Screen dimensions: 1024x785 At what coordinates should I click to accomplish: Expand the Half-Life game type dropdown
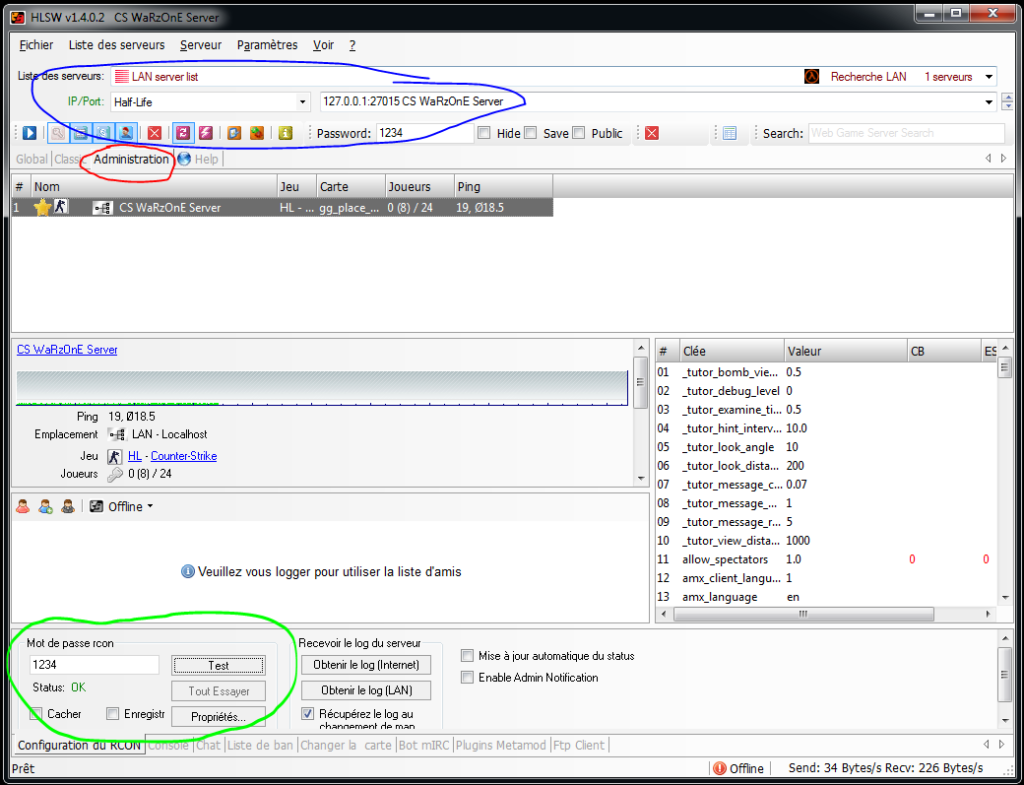click(x=303, y=102)
